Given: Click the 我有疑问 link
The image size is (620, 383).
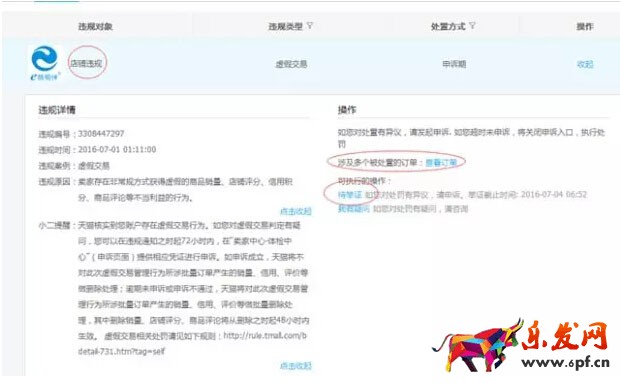Looking at the screenshot, I should pos(353,209).
